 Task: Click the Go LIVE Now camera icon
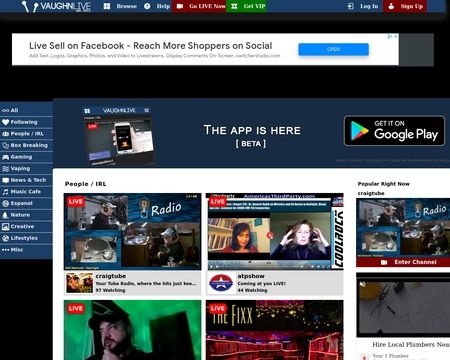[x=180, y=6]
